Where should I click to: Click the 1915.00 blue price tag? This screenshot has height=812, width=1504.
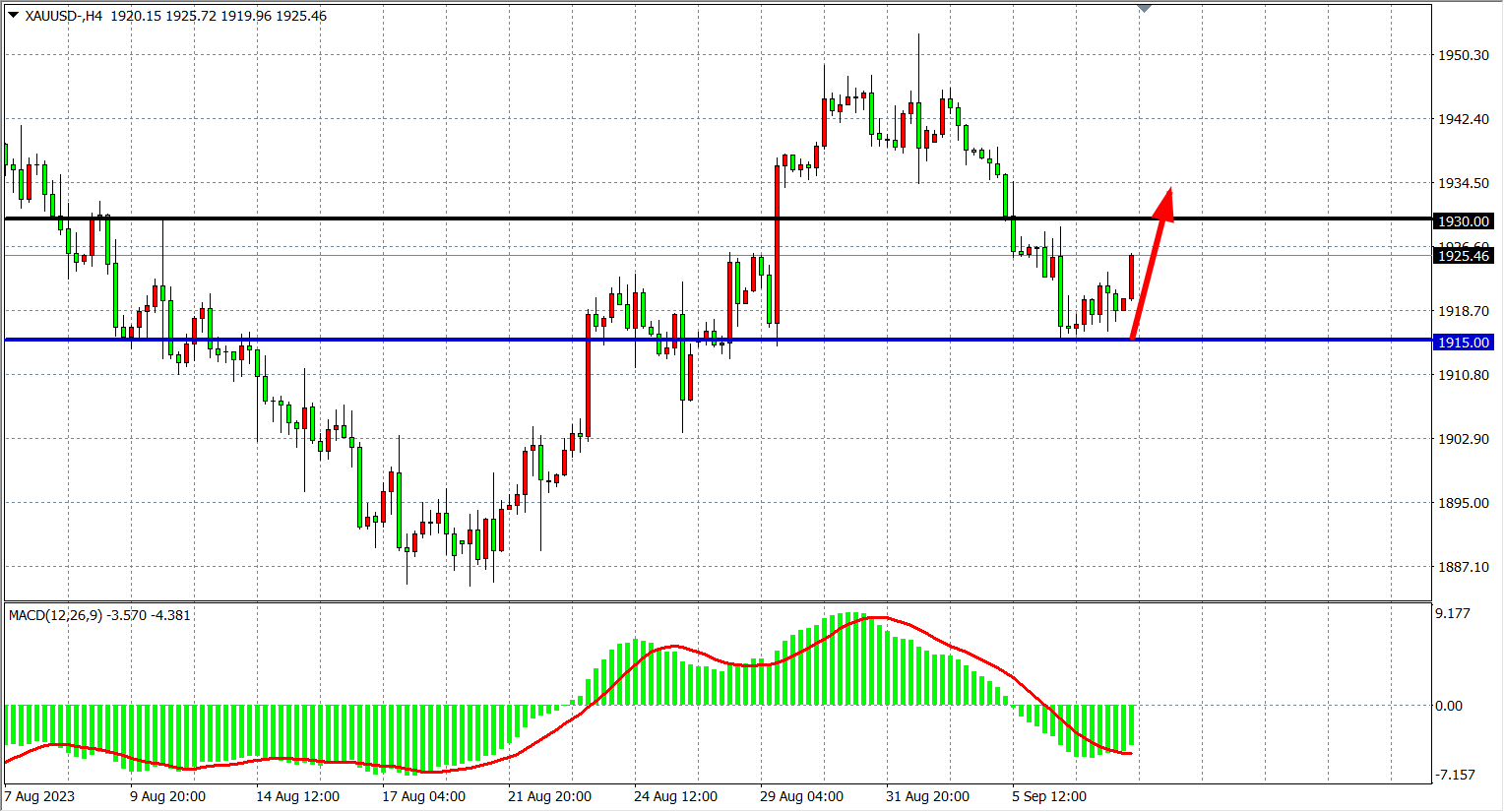1464,343
